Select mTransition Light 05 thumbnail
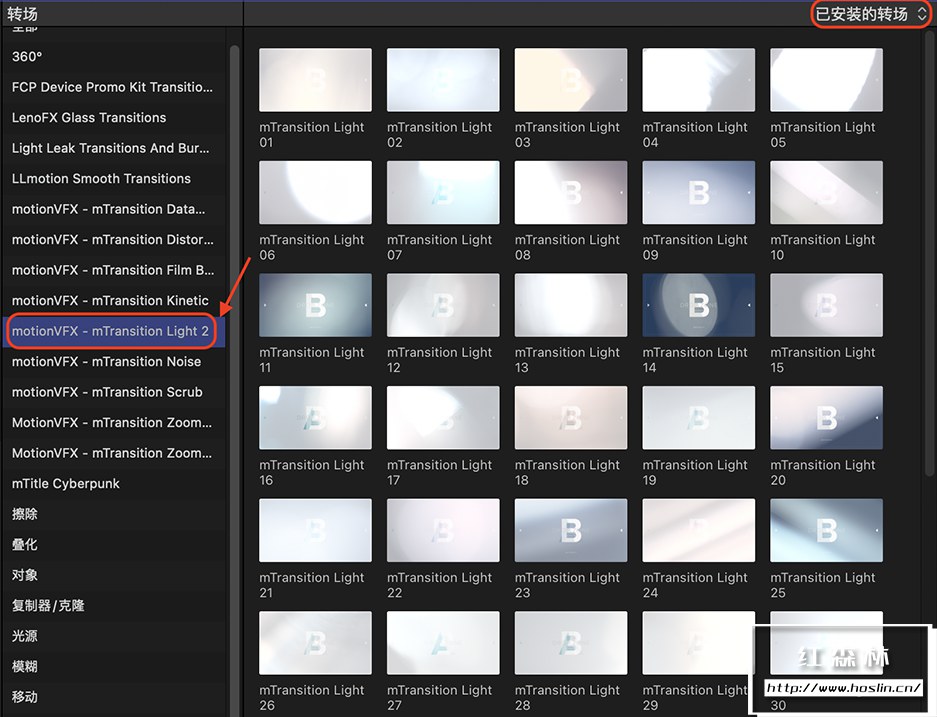The image size is (937, 717). 826,80
